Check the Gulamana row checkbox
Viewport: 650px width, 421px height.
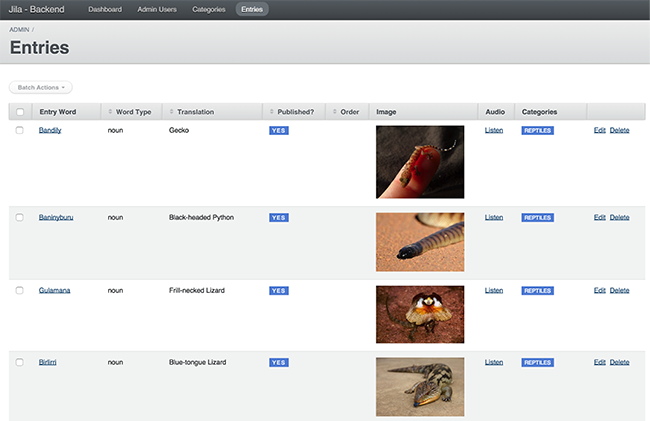(x=19, y=290)
